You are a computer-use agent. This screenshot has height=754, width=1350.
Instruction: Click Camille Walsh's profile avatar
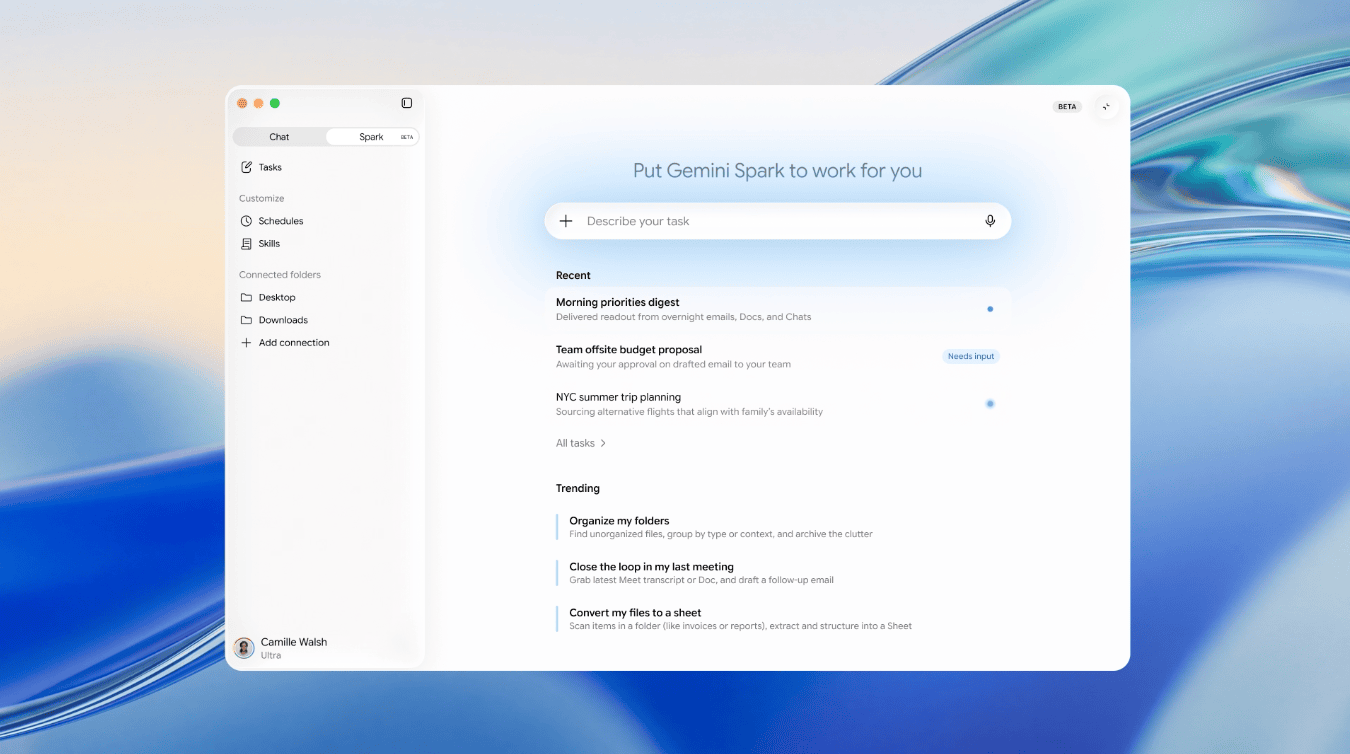pyautogui.click(x=244, y=648)
